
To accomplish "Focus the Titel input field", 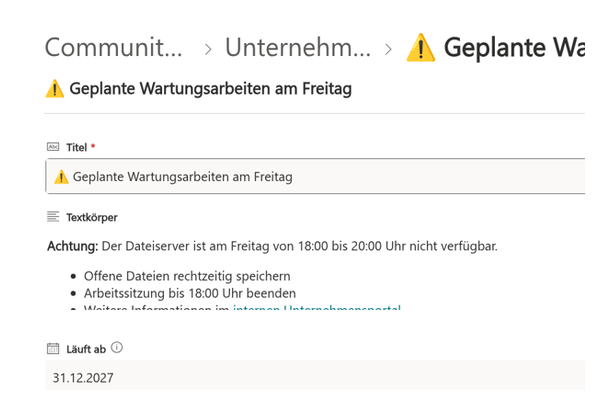I will click(315, 176).
